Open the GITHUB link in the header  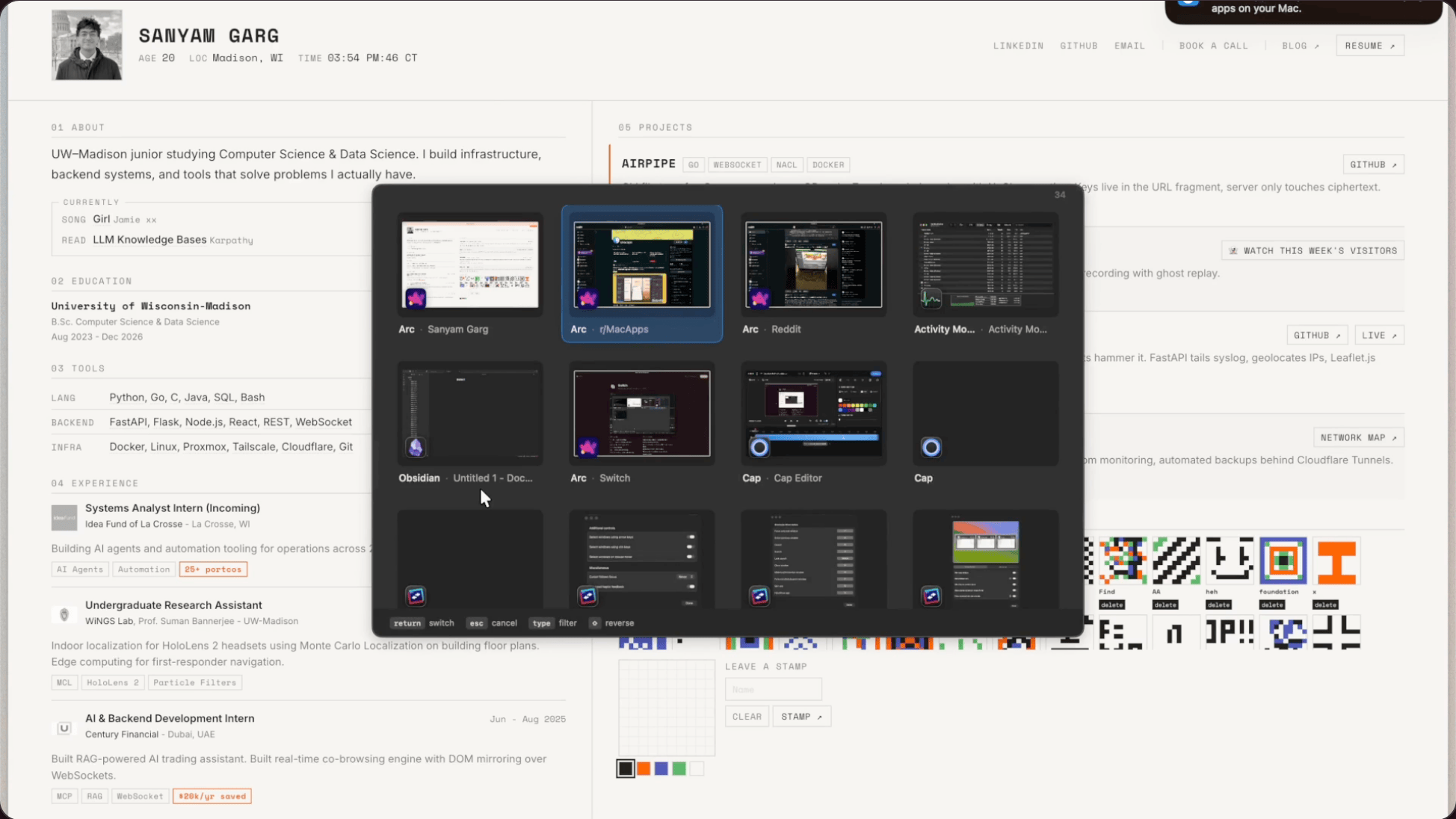pyautogui.click(x=1079, y=46)
